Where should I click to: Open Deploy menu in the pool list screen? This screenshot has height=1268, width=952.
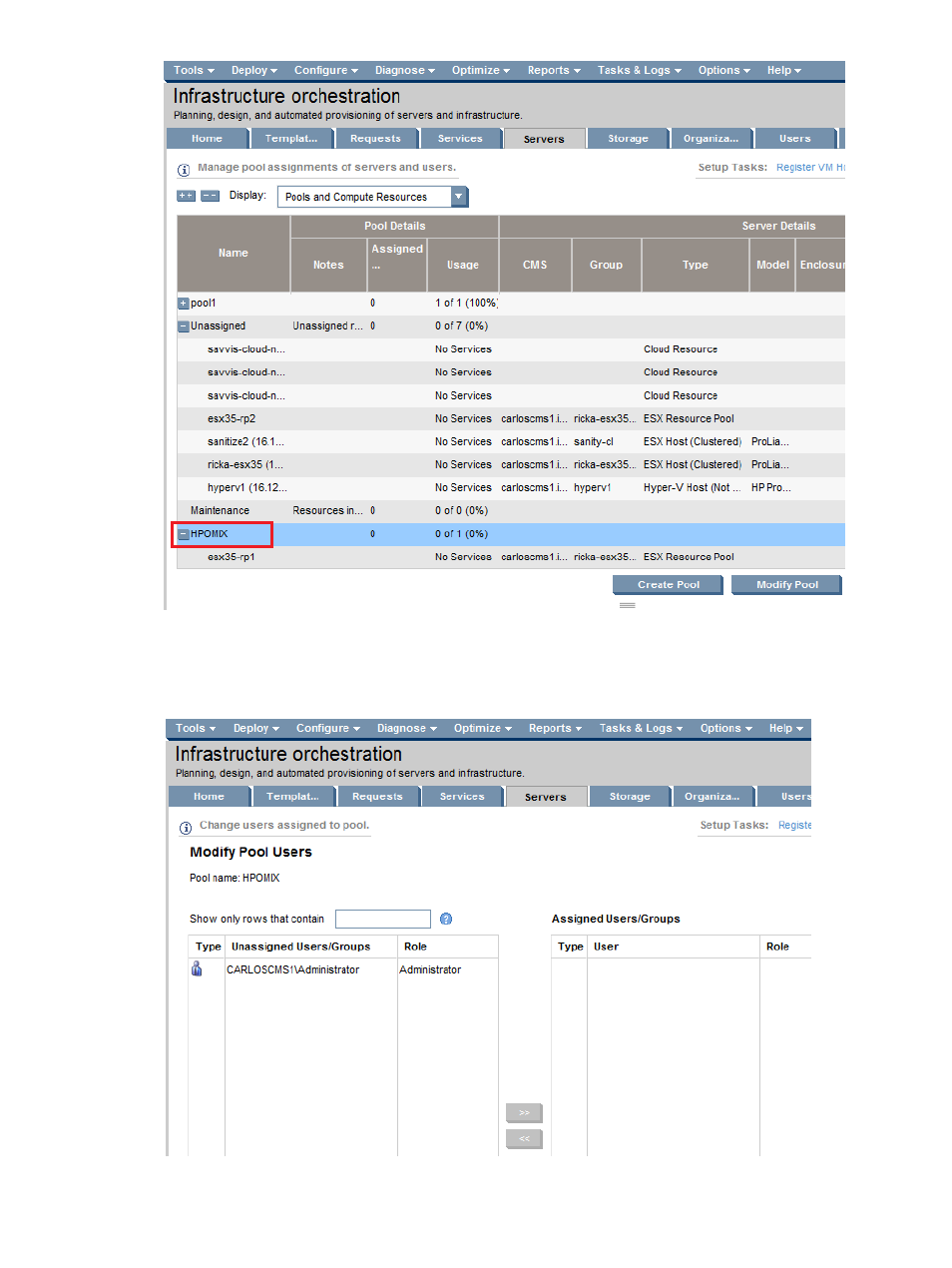(254, 71)
